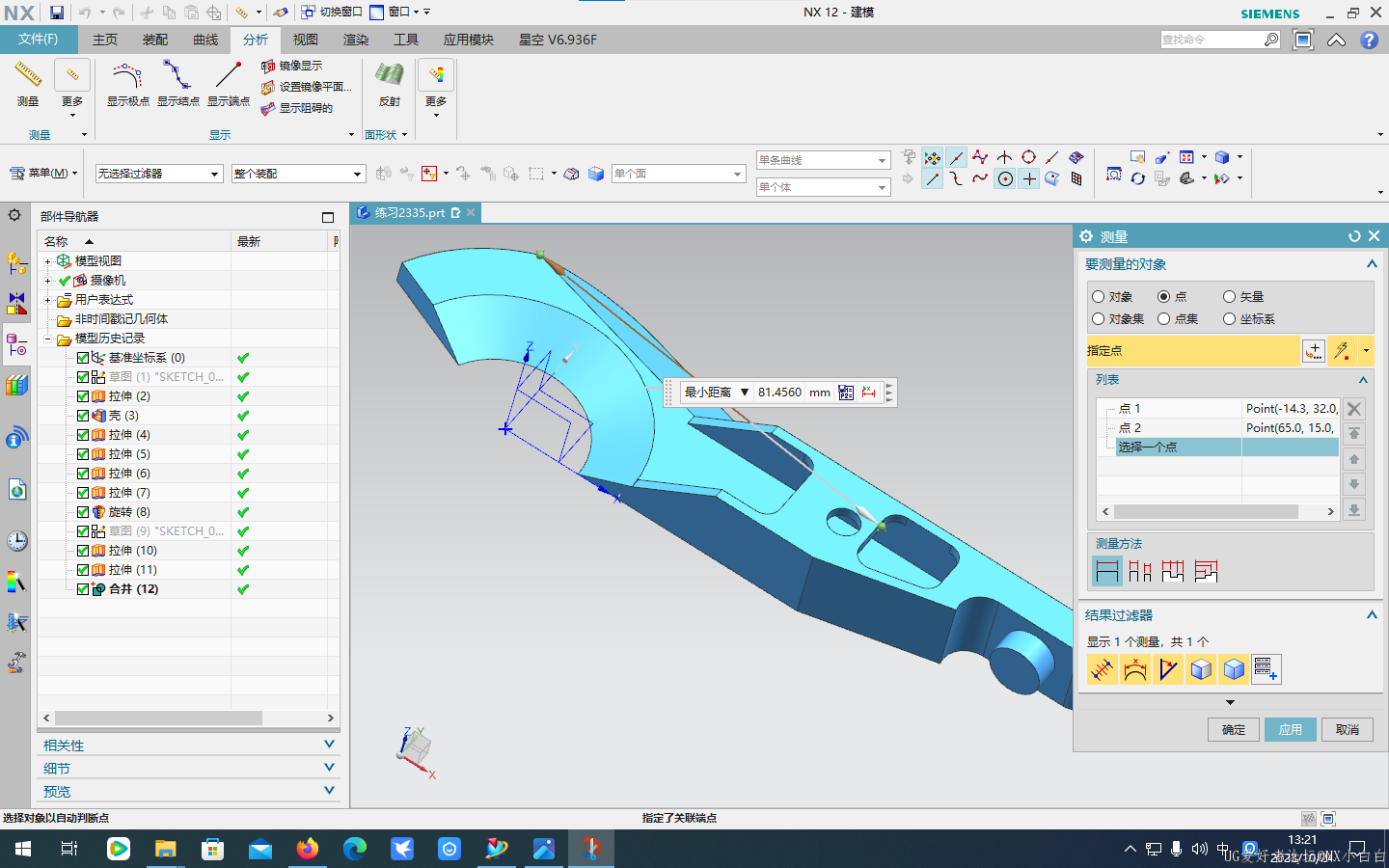
Task: Open the 文件(F) menu
Action: tap(39, 40)
